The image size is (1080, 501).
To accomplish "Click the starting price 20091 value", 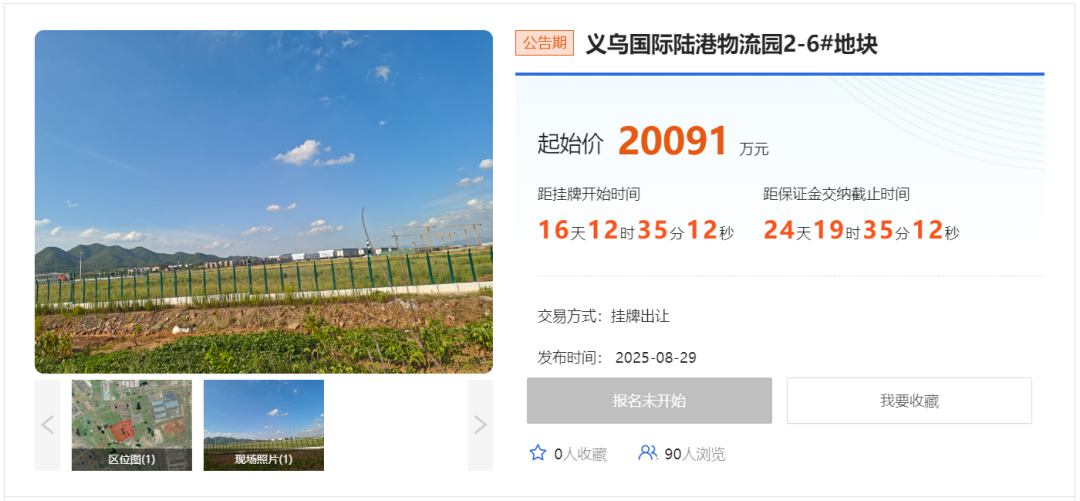I will [x=672, y=141].
